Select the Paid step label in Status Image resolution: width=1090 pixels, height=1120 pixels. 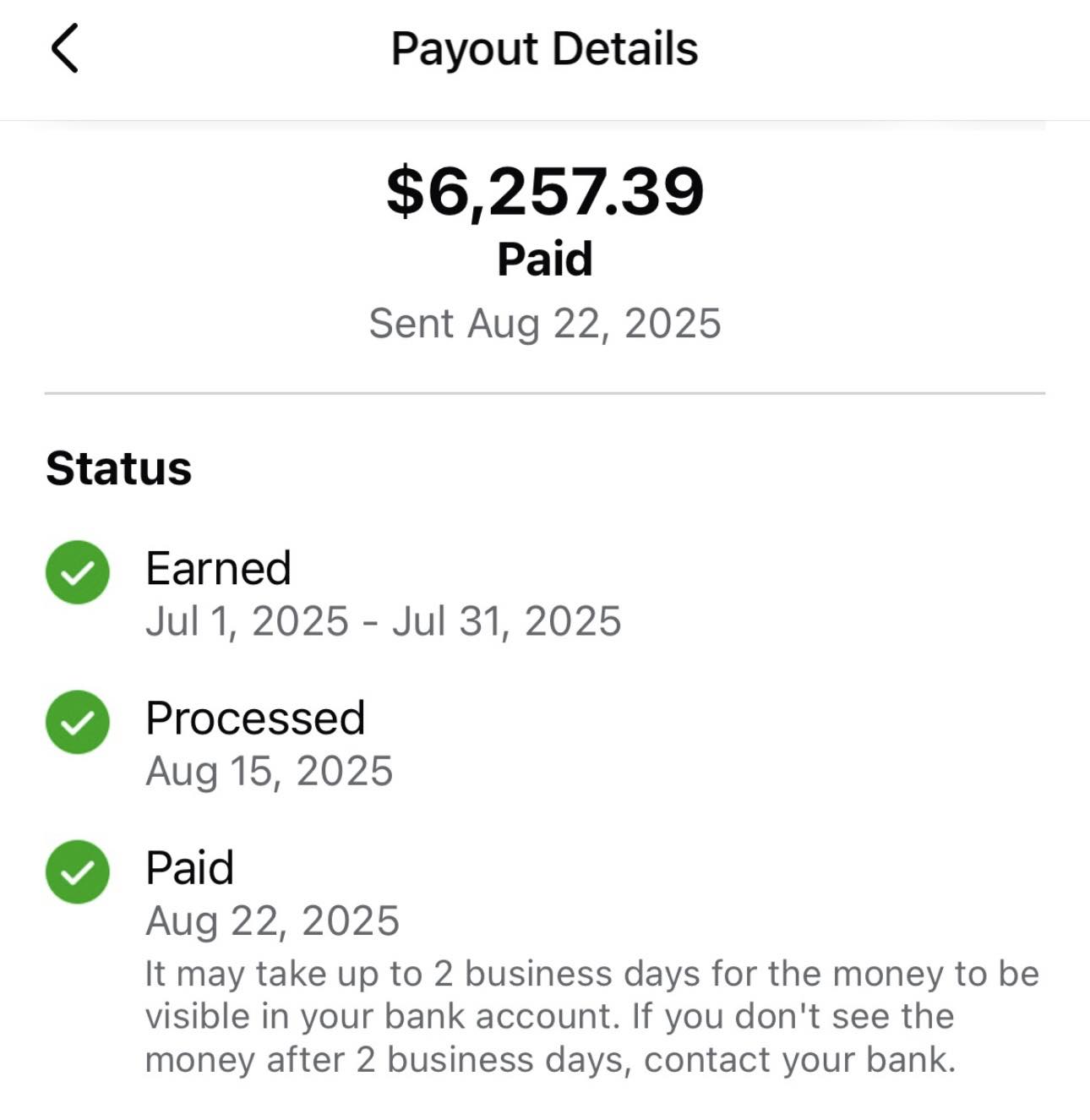tap(189, 868)
